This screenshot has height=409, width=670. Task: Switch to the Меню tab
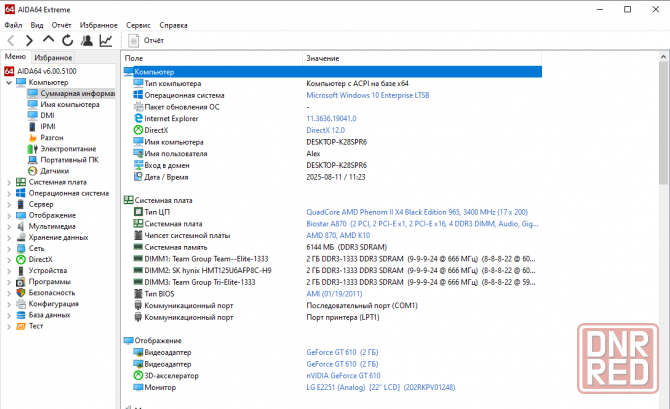[15, 56]
